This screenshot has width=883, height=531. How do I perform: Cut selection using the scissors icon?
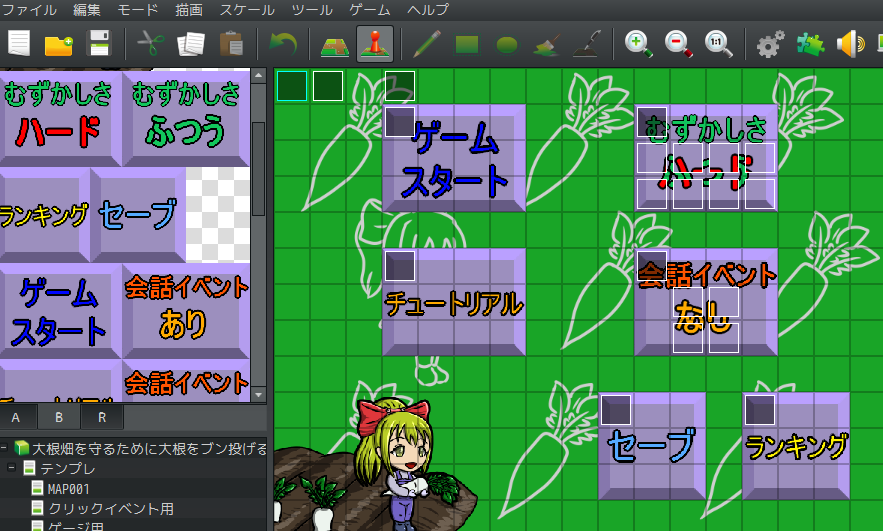pos(150,43)
